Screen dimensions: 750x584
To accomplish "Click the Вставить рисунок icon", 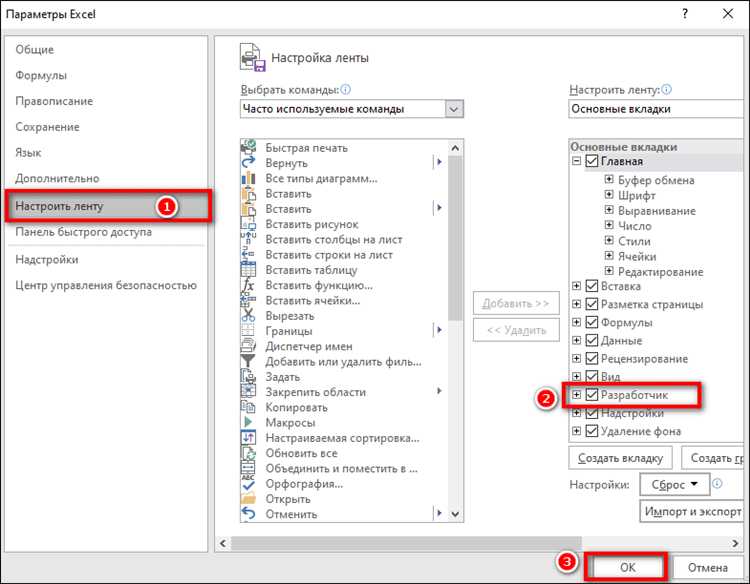I will point(248,224).
